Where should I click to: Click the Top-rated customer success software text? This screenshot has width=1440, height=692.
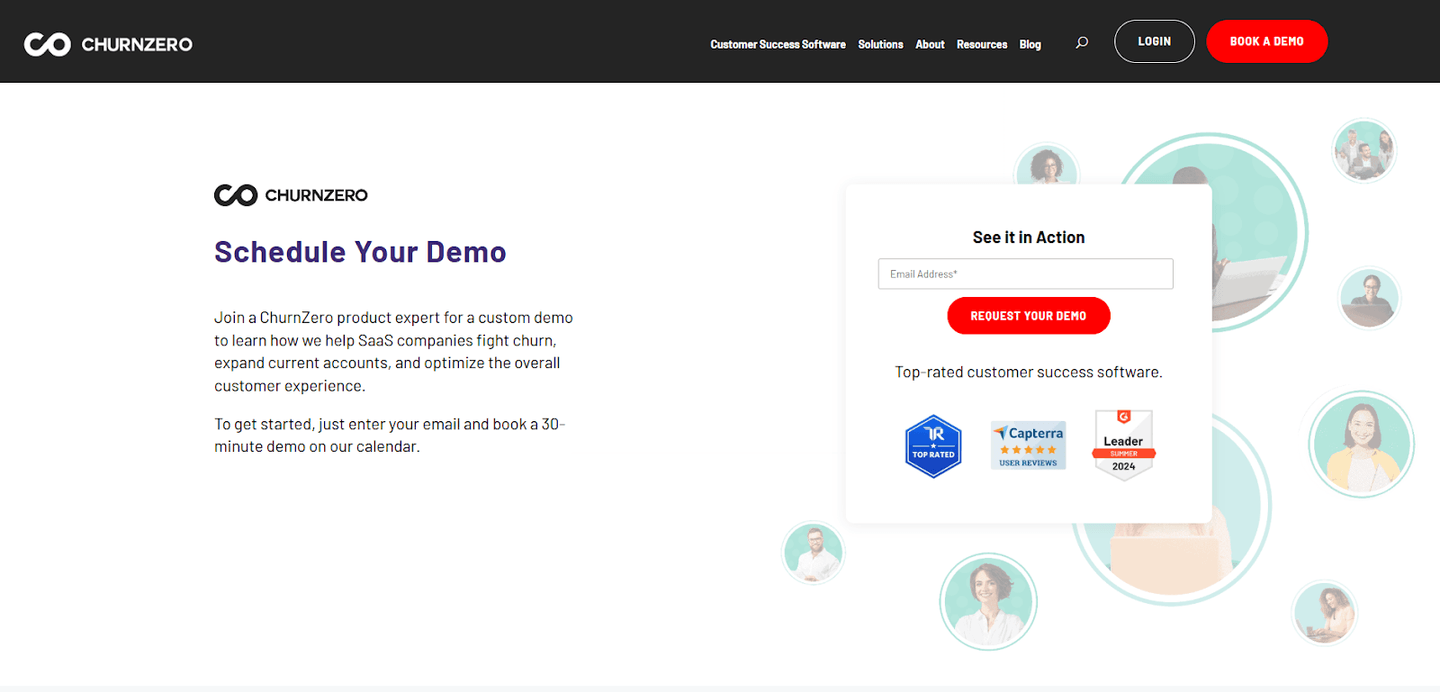[1028, 372]
